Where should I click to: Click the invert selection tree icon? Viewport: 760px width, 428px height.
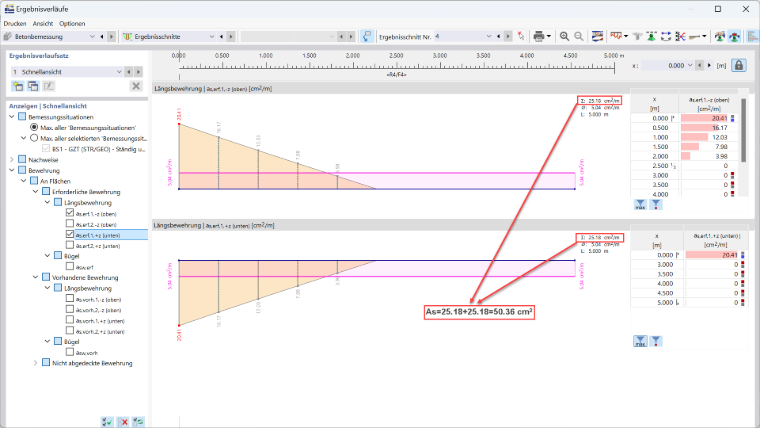[138, 422]
